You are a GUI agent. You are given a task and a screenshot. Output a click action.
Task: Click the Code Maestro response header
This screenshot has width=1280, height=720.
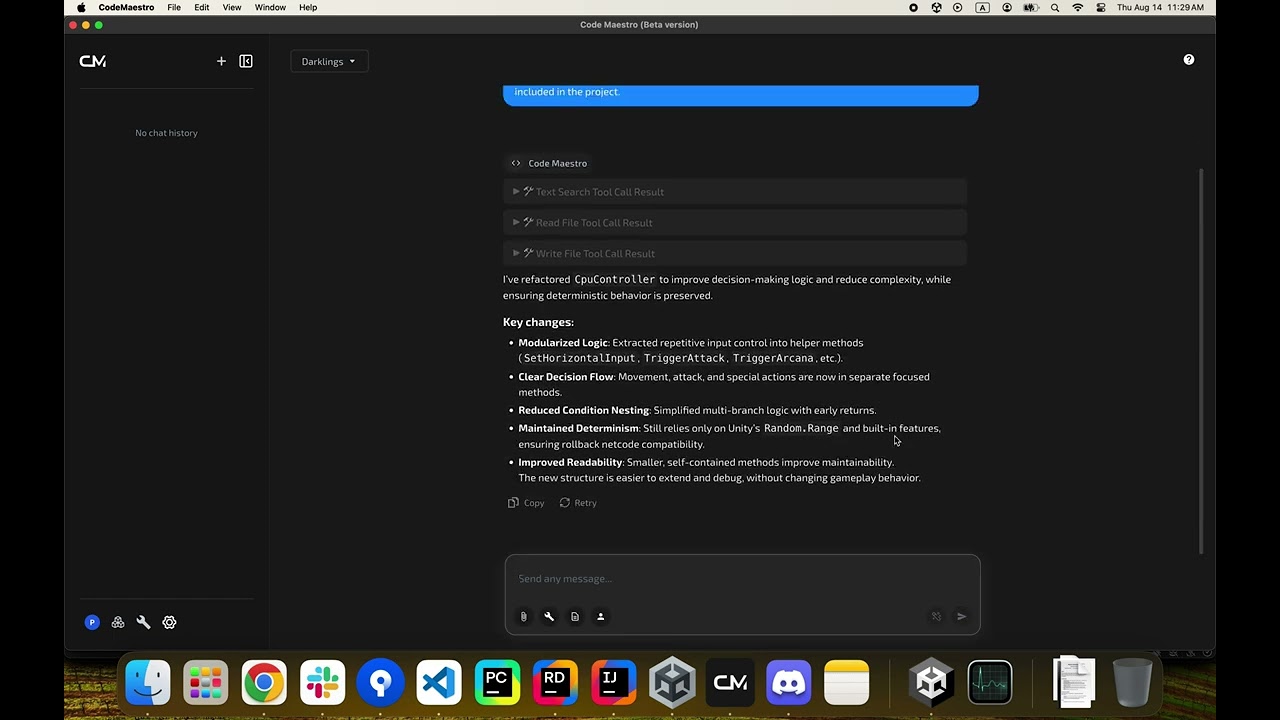(549, 163)
